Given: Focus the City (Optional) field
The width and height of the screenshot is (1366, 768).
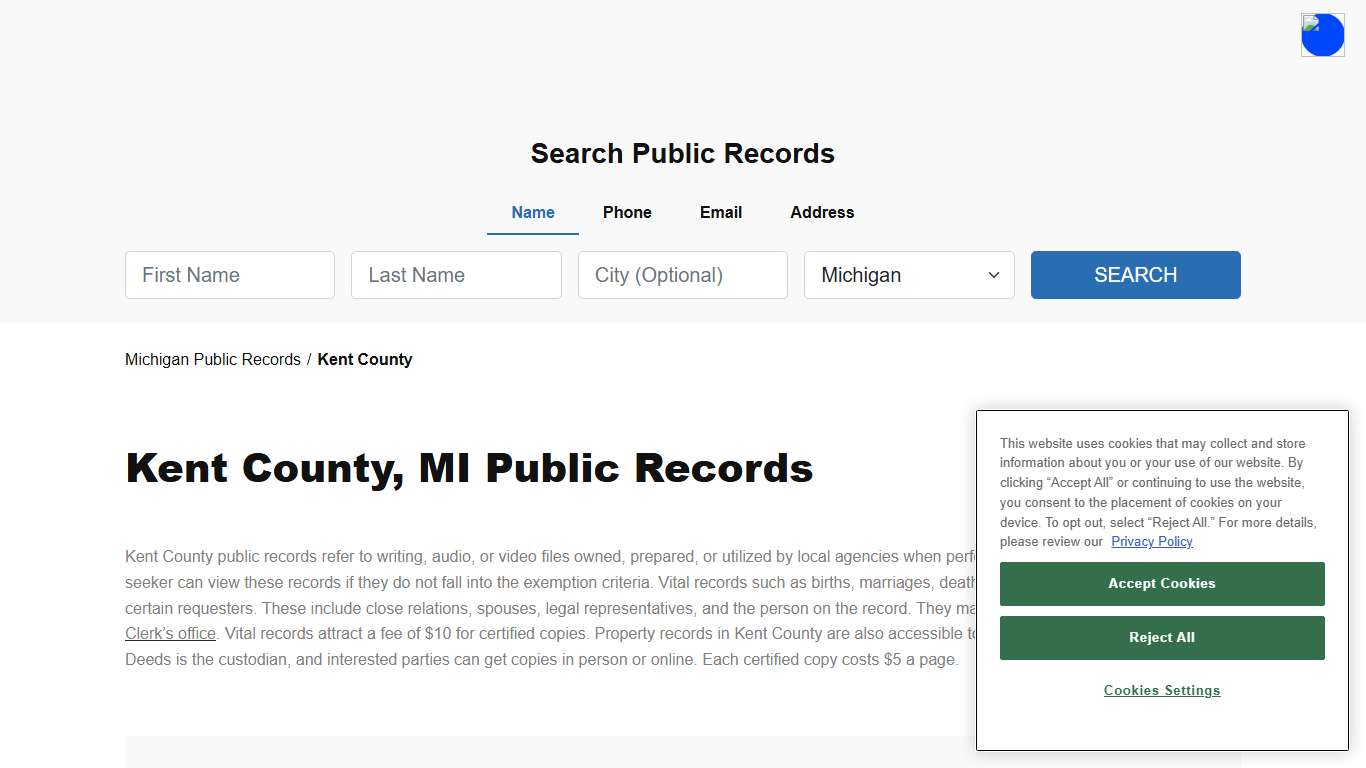Looking at the screenshot, I should [682, 275].
